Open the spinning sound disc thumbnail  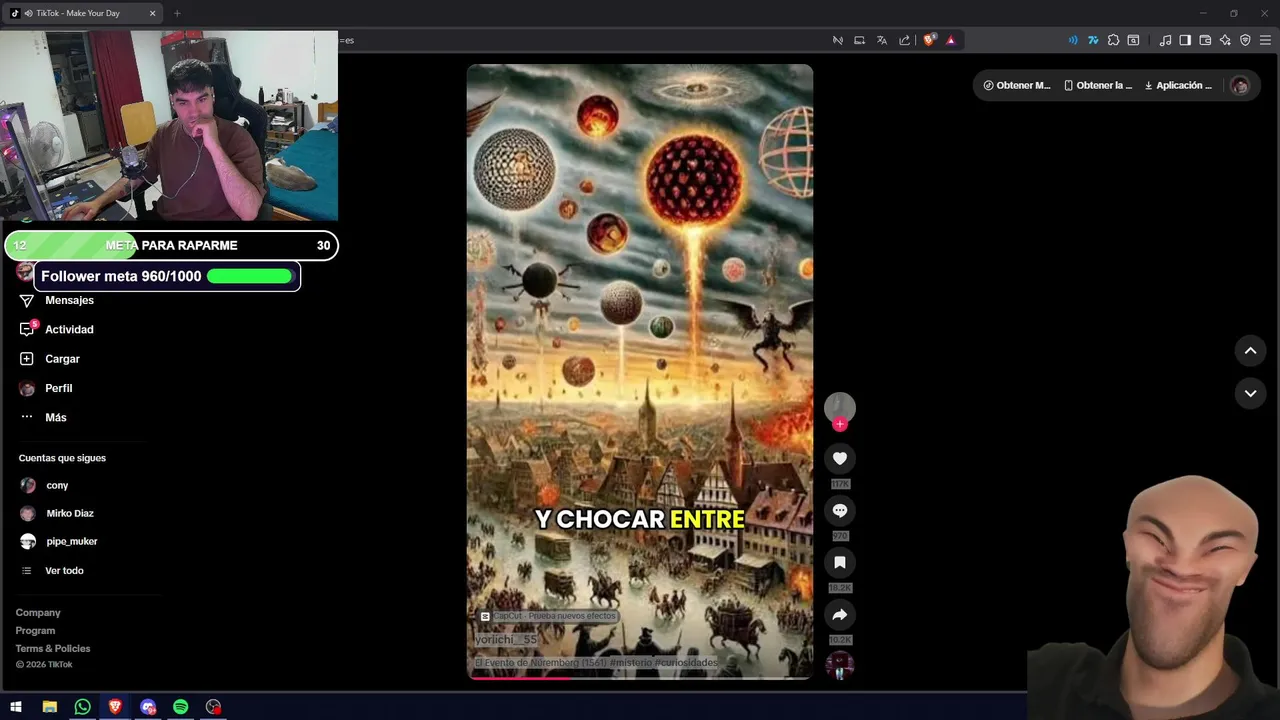coord(840,665)
